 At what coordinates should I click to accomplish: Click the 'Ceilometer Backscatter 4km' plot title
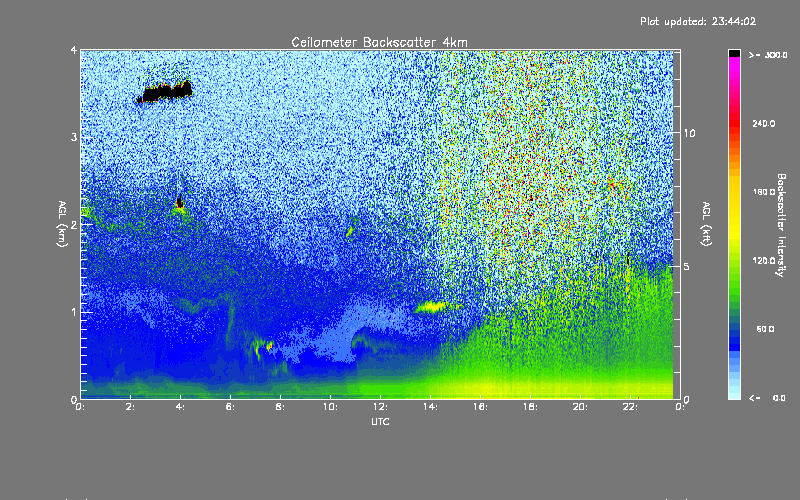tap(379, 42)
